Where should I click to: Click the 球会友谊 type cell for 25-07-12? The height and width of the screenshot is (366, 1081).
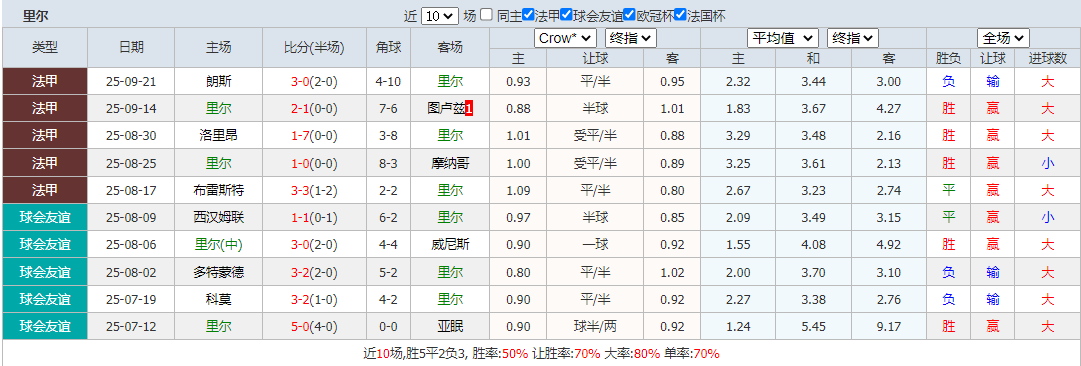[45, 327]
